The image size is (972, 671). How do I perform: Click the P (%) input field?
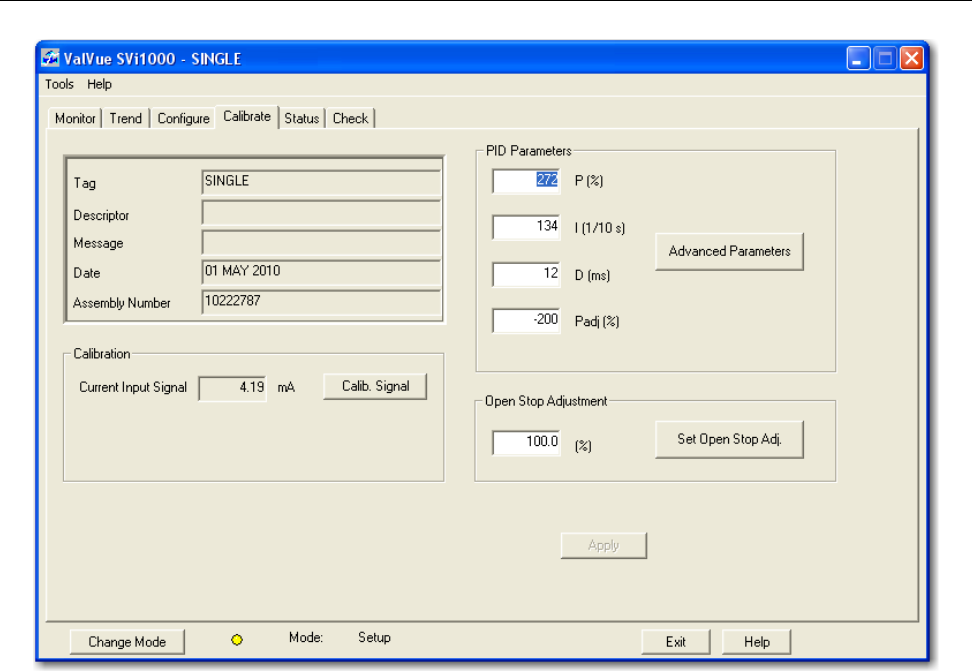(526, 181)
